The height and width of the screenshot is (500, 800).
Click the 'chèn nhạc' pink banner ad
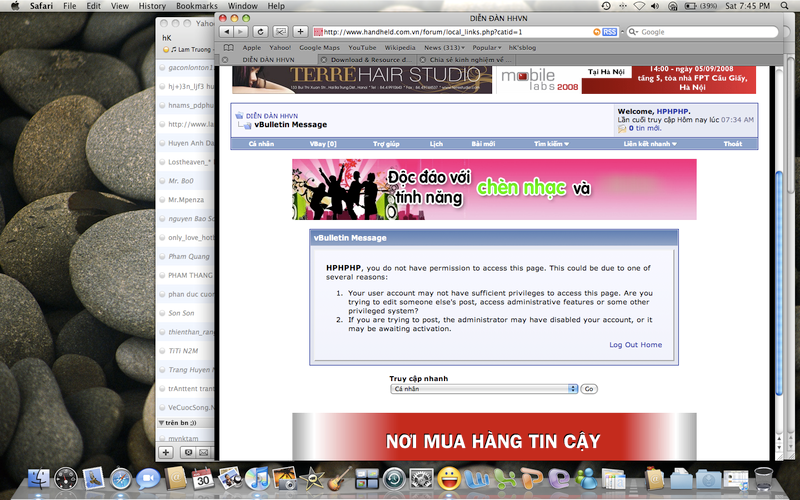coord(494,189)
